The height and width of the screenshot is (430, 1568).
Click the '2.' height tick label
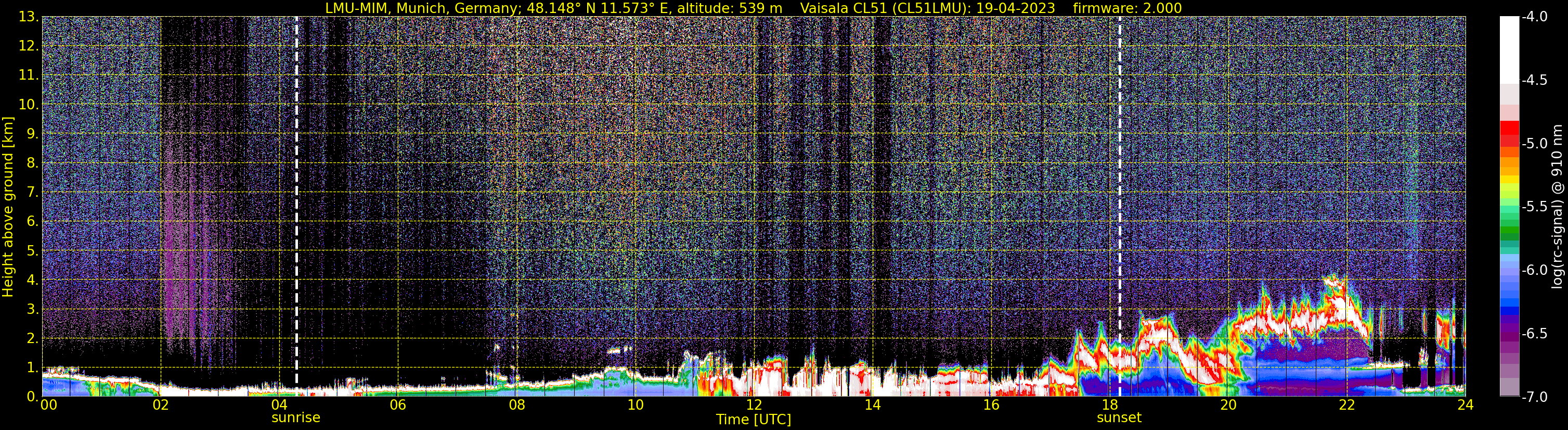32,339
